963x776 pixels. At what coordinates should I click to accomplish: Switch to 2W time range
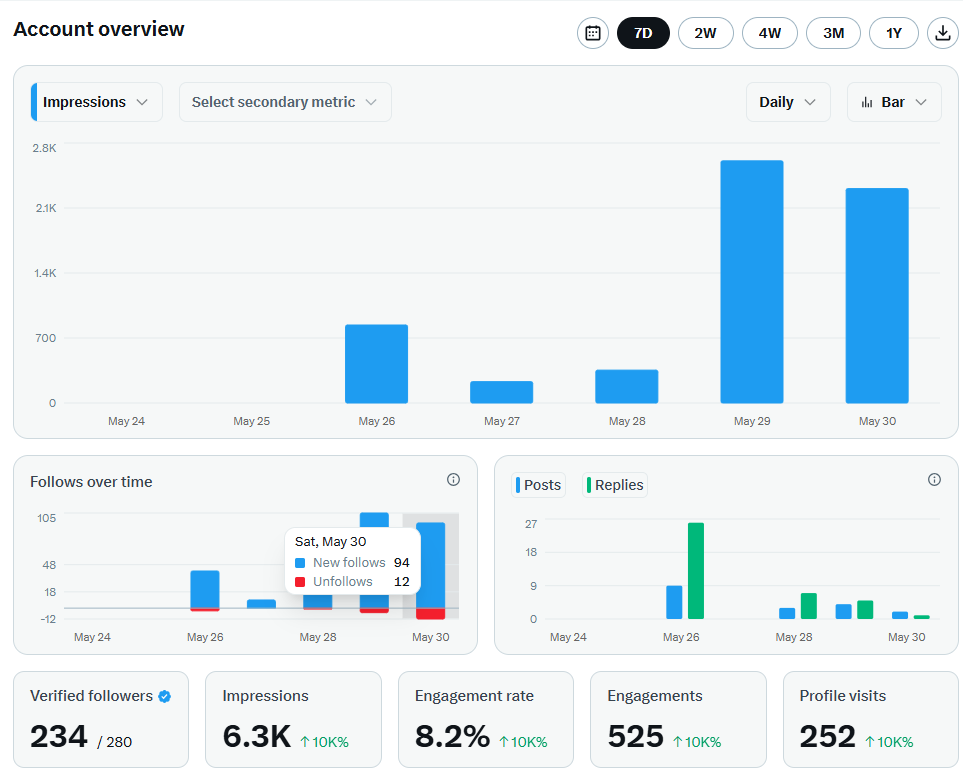click(x=706, y=33)
